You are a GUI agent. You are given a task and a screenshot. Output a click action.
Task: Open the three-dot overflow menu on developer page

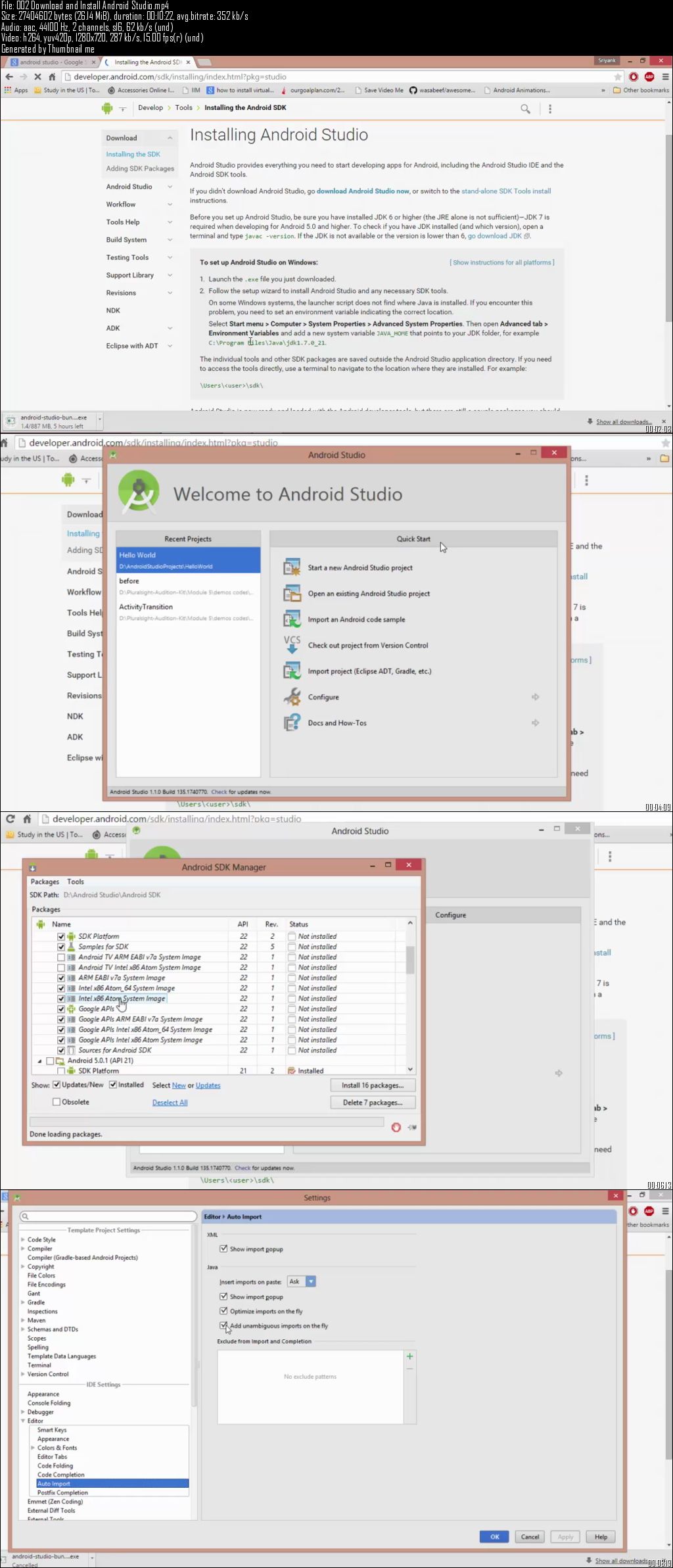[550, 108]
